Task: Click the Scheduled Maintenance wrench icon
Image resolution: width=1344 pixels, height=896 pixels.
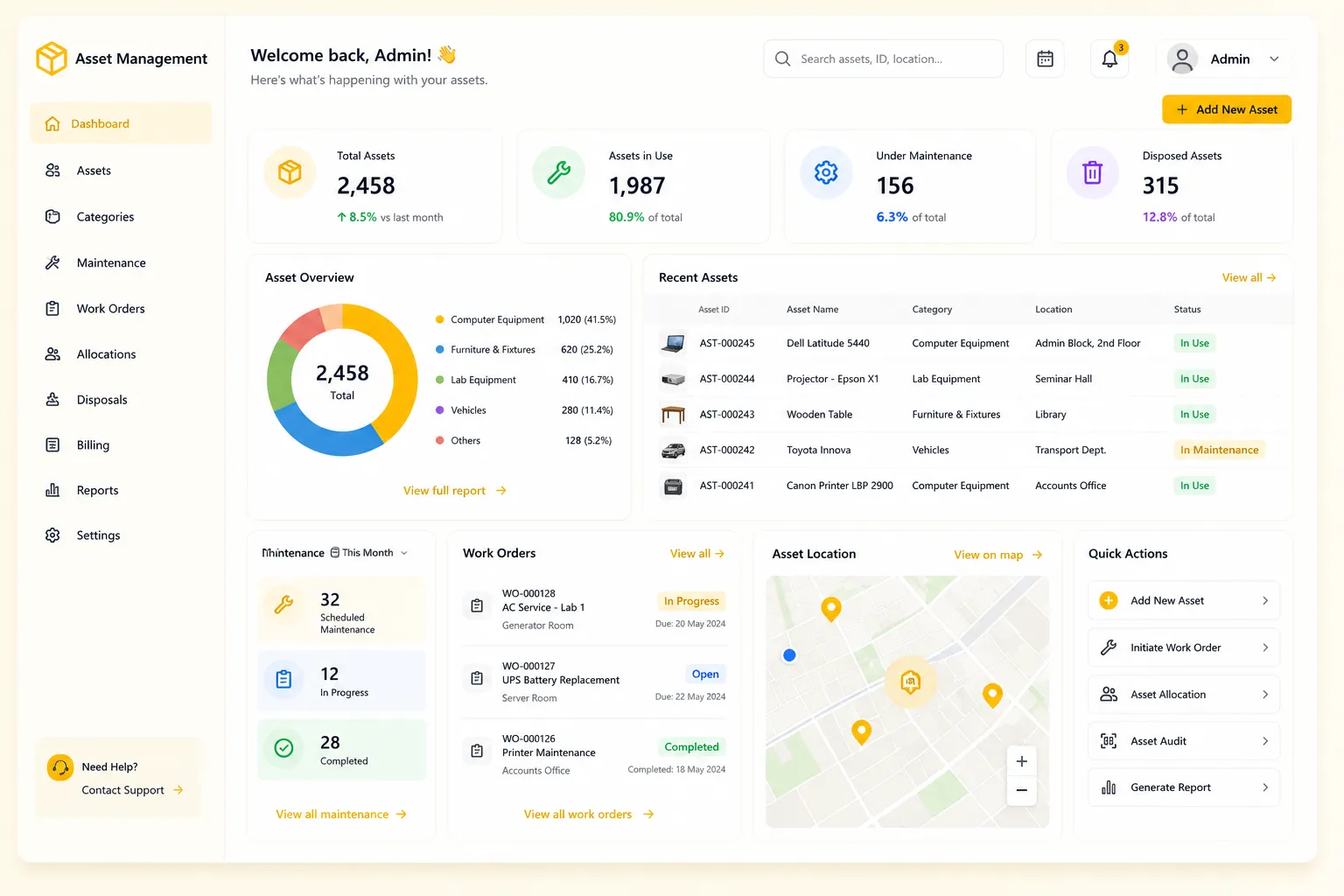Action: tap(283, 605)
